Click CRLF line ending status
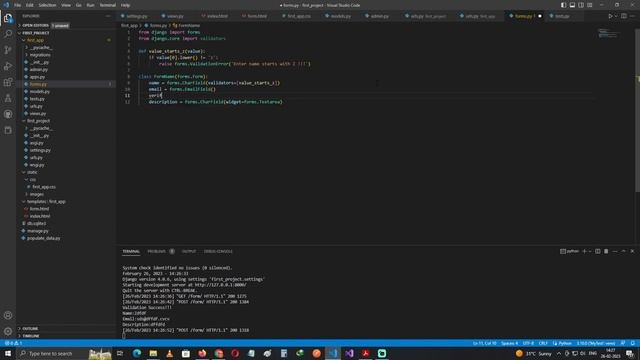Image resolution: width=640 pixels, height=360 pixels. (543, 343)
